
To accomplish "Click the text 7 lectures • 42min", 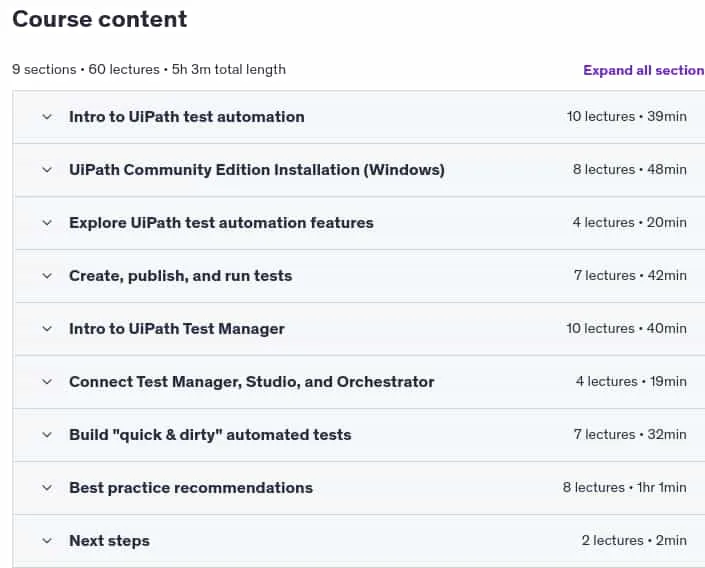I will [630, 276].
